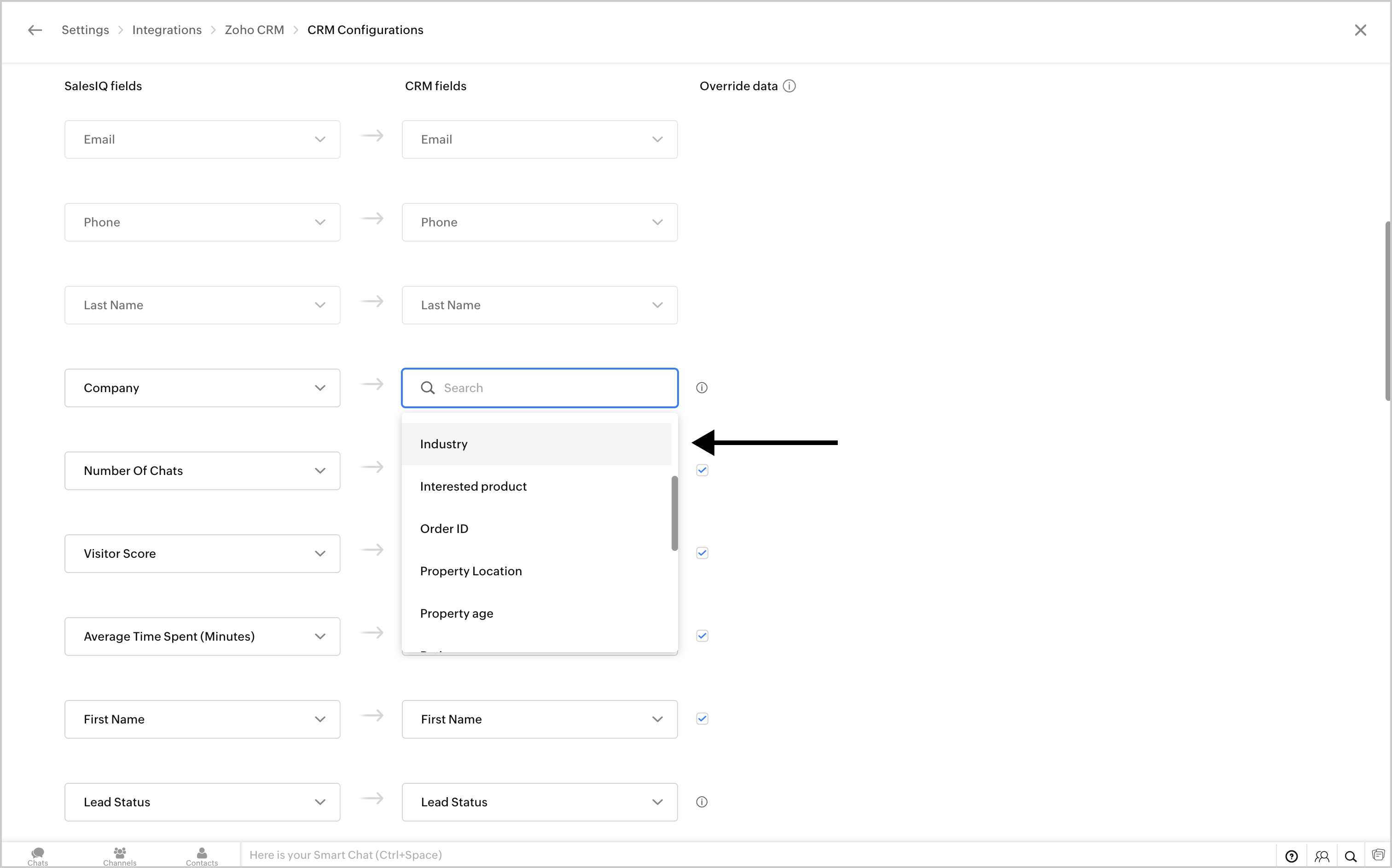Click the back arrow icon

35,30
